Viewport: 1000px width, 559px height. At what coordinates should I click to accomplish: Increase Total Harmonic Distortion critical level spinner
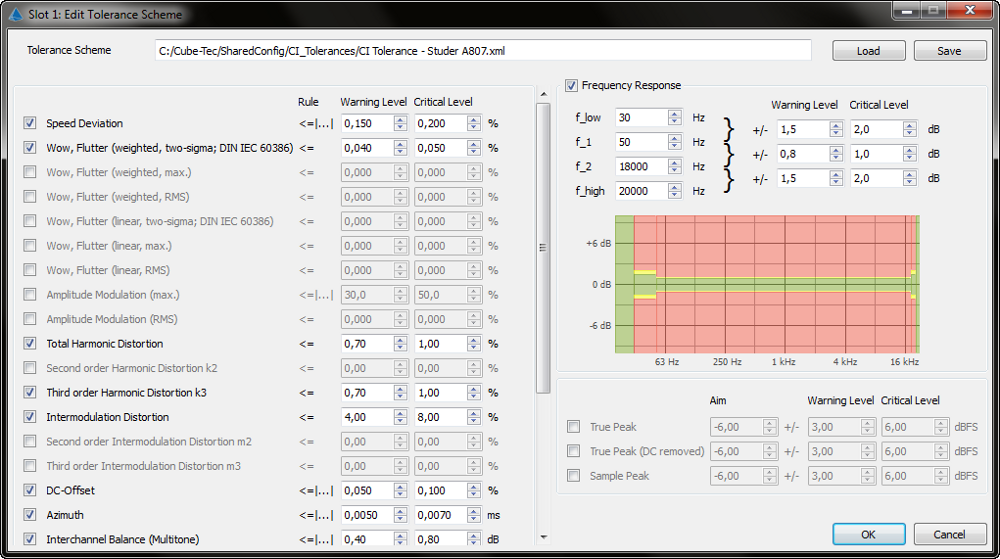pos(474,339)
